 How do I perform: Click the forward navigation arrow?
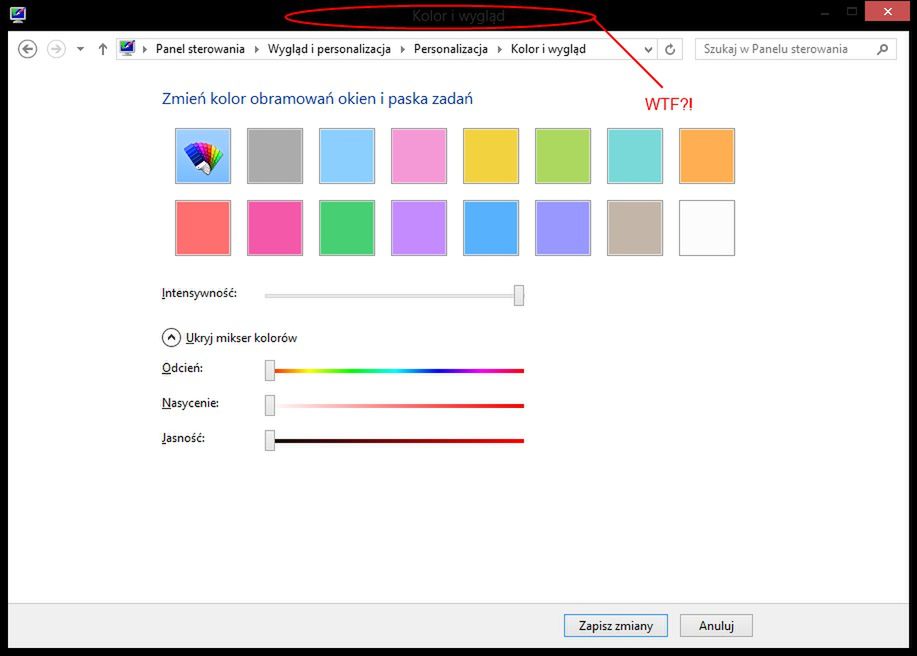[x=56, y=49]
